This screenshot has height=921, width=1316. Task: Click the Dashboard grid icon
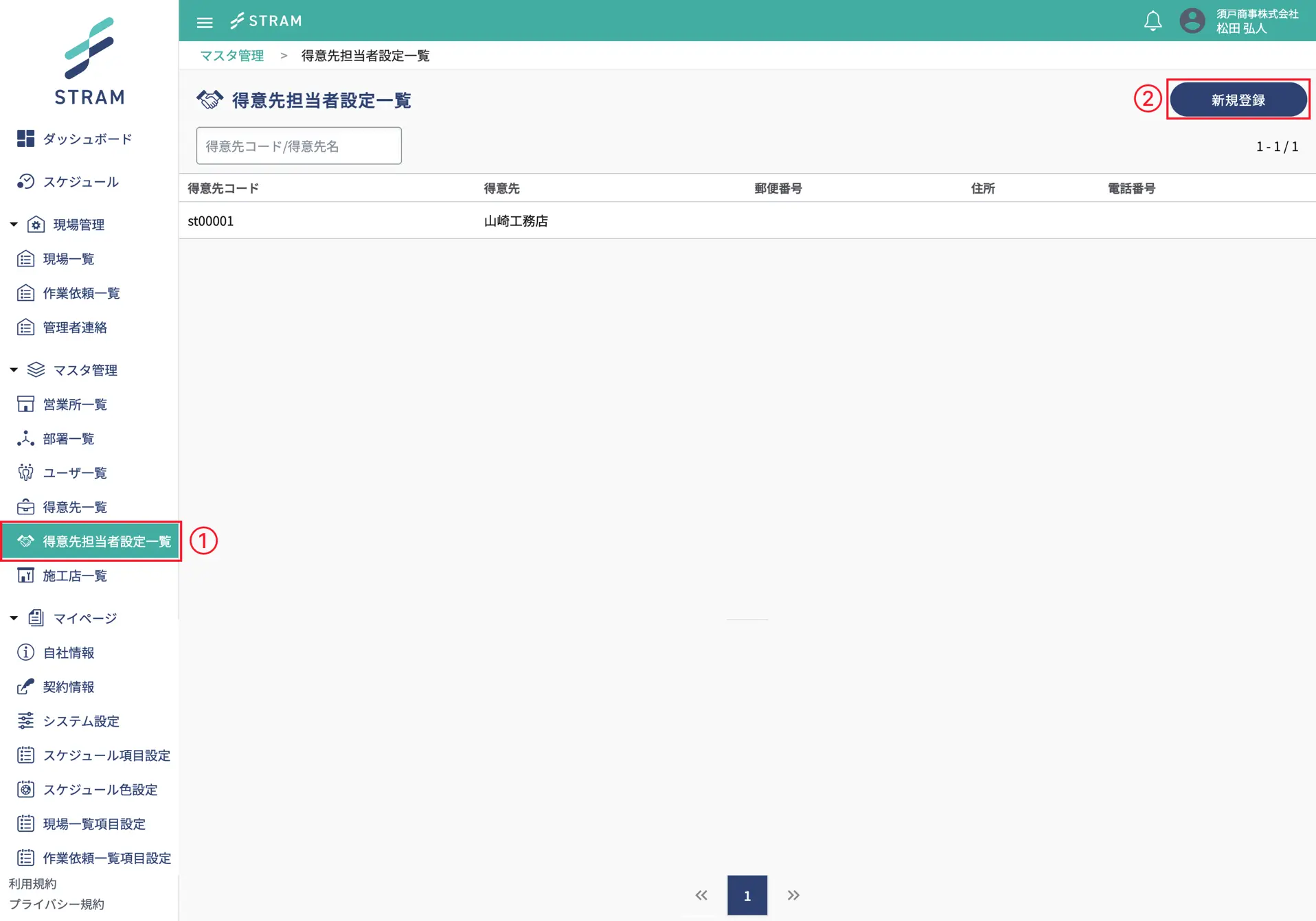[25, 139]
